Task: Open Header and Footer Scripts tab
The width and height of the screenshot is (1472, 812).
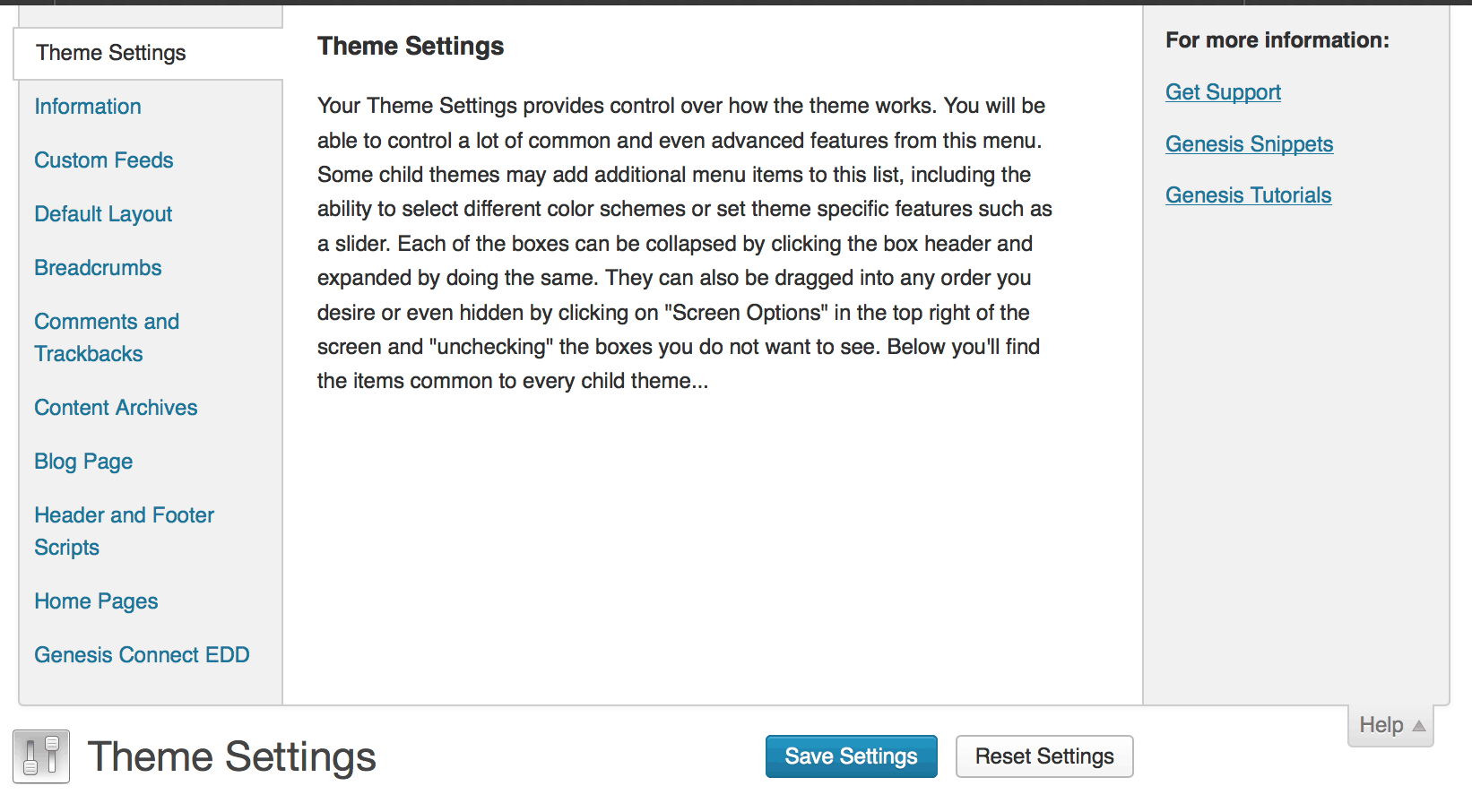Action: 124,531
